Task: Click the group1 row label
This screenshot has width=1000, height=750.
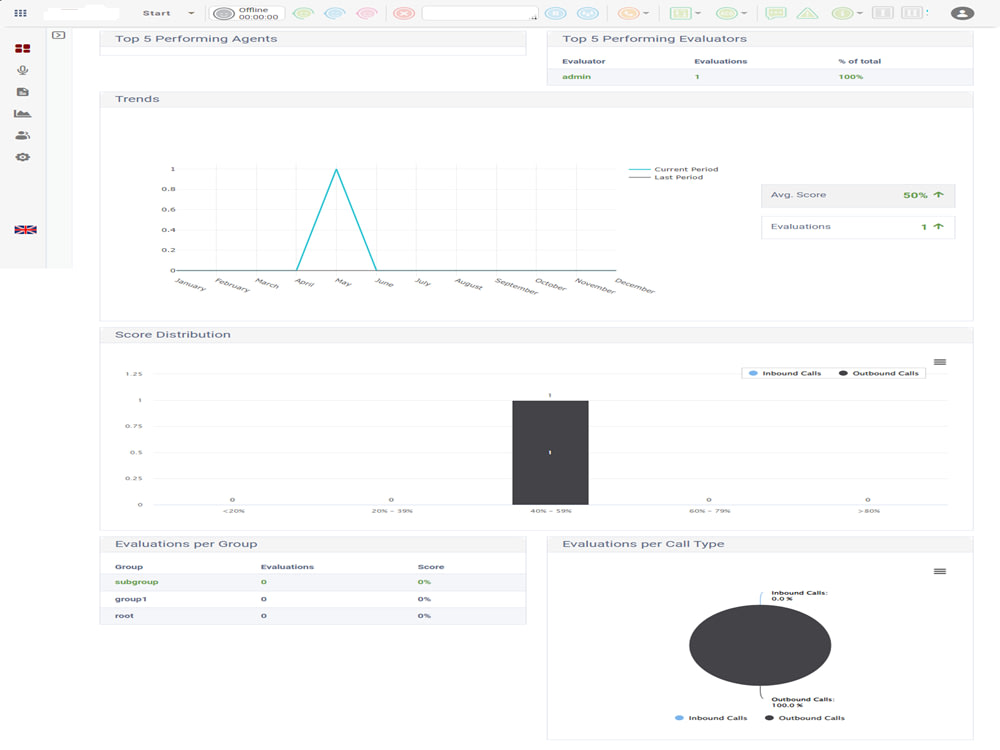Action: coord(131,599)
